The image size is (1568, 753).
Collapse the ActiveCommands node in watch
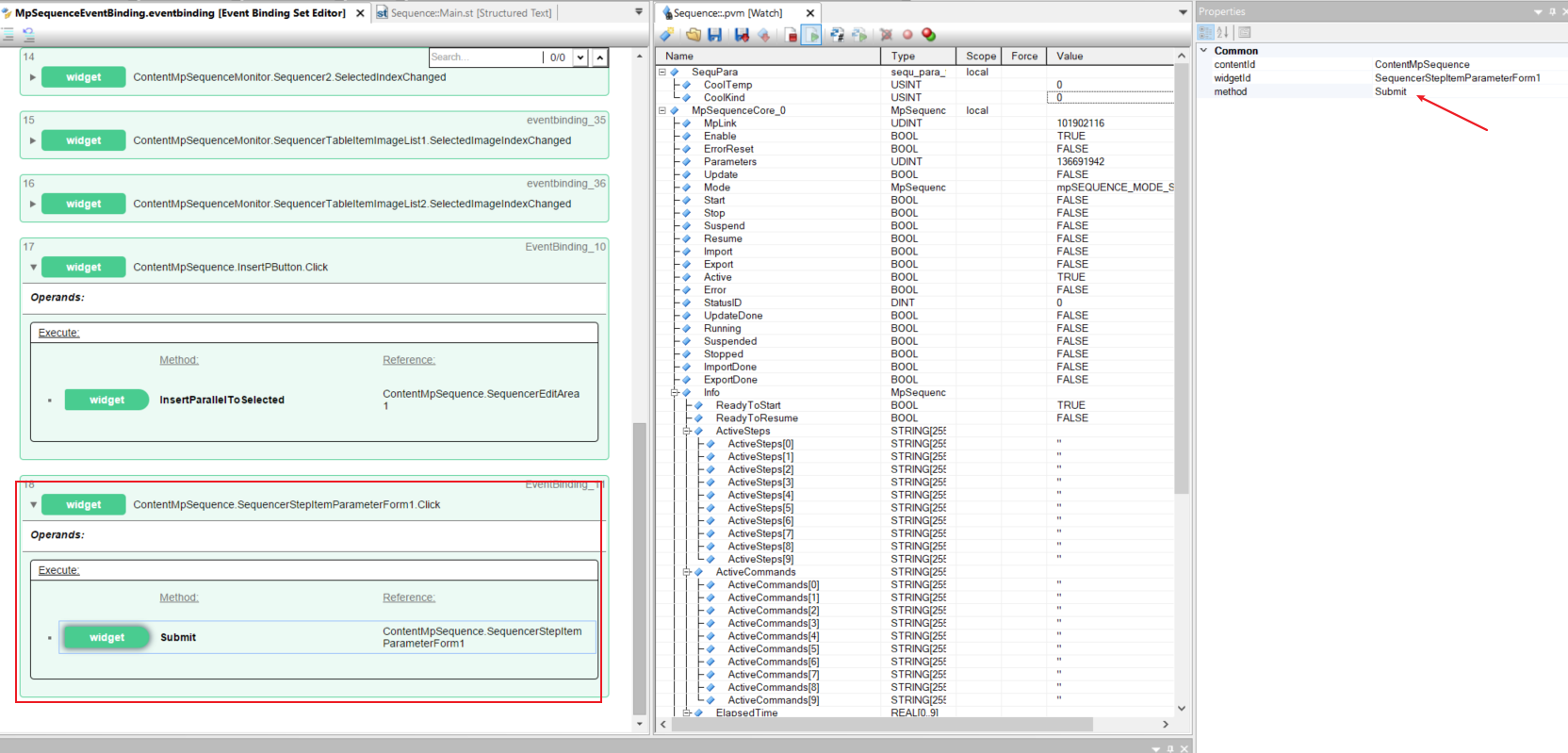click(x=687, y=572)
